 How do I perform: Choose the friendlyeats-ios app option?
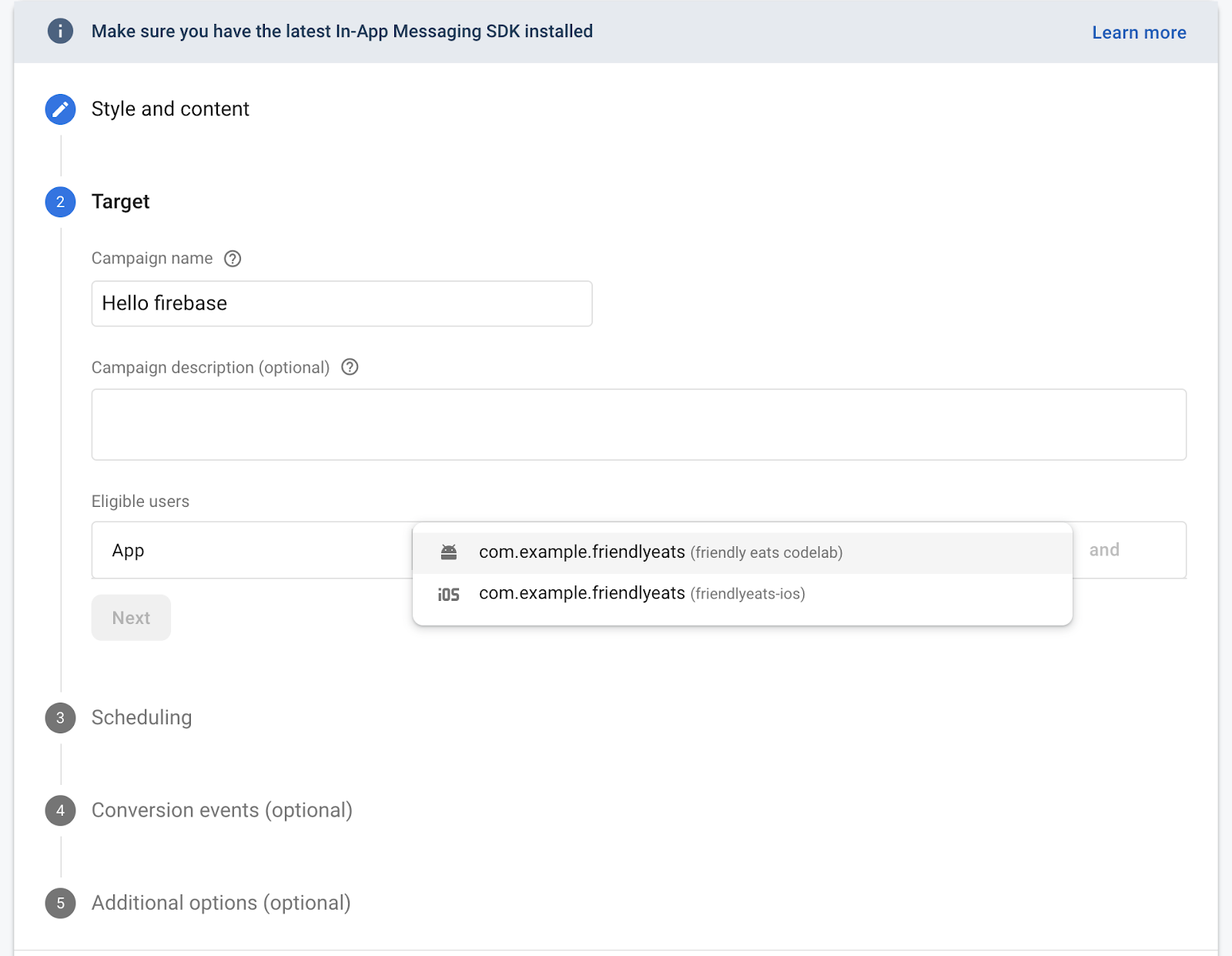pyautogui.click(x=641, y=594)
